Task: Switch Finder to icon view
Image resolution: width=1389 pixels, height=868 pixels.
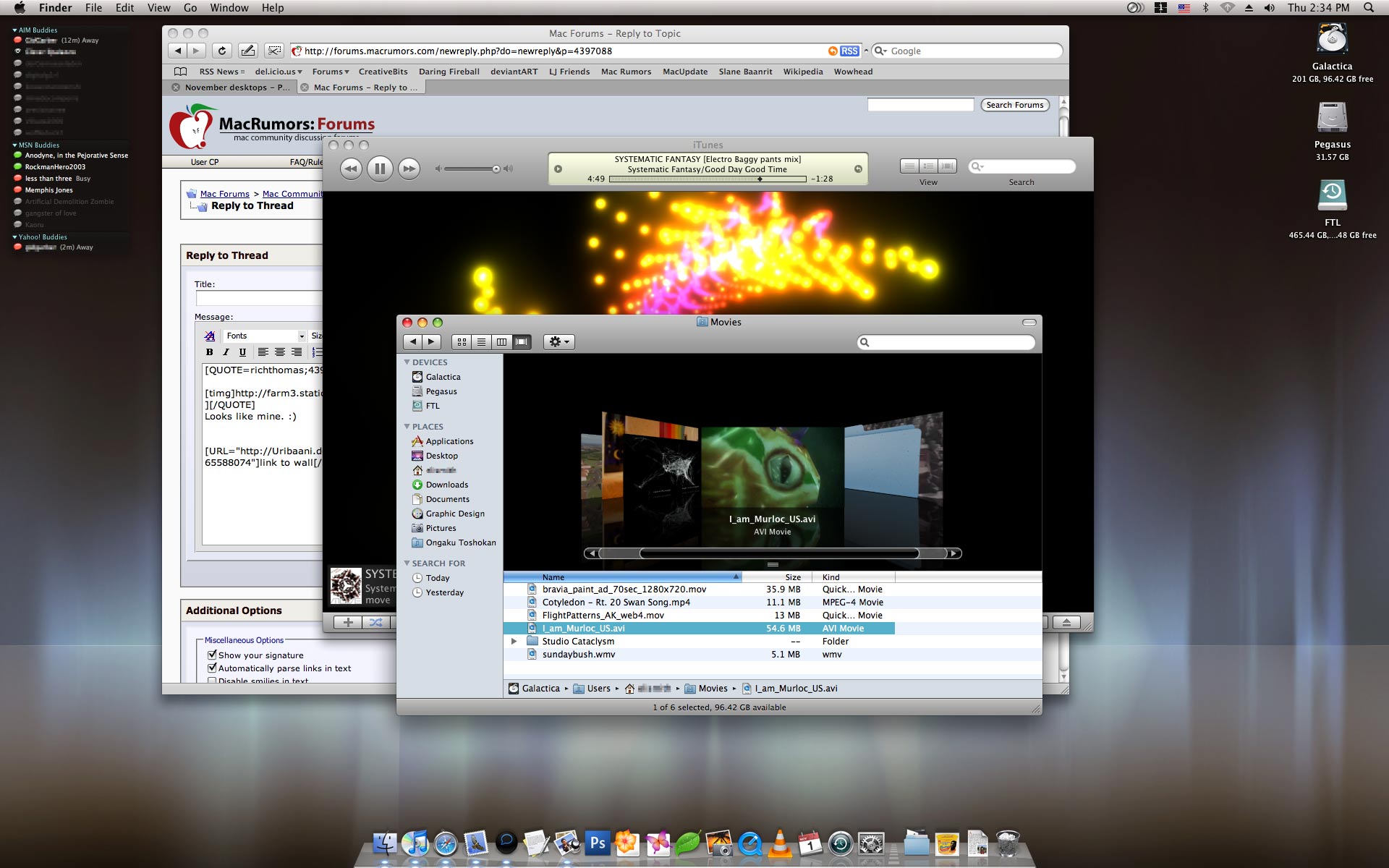Action: (462, 342)
